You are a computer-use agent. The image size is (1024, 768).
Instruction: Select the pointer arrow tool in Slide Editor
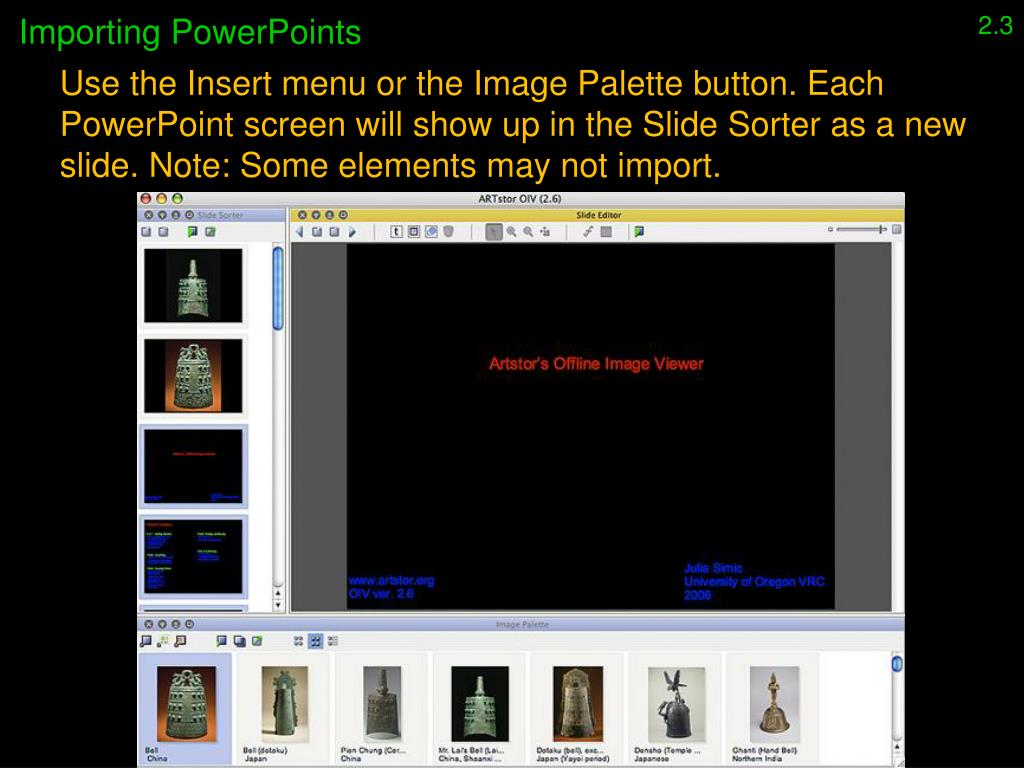click(x=494, y=232)
